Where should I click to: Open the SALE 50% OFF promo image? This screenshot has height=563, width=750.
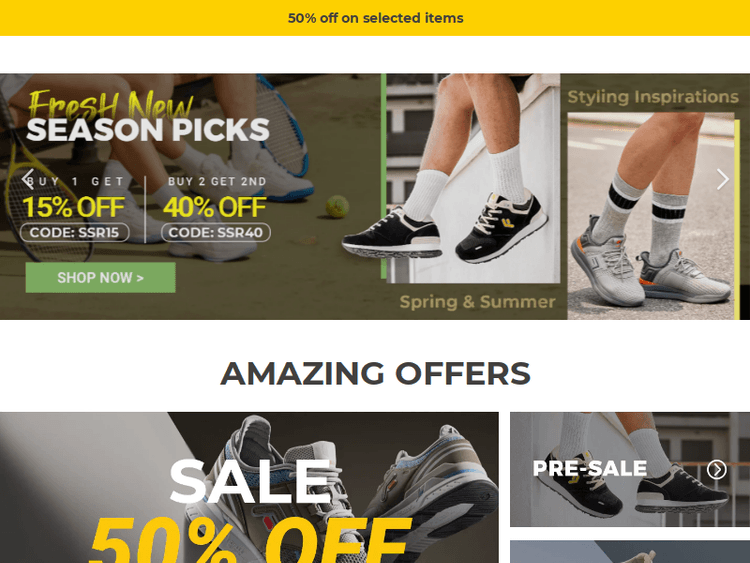(249, 487)
